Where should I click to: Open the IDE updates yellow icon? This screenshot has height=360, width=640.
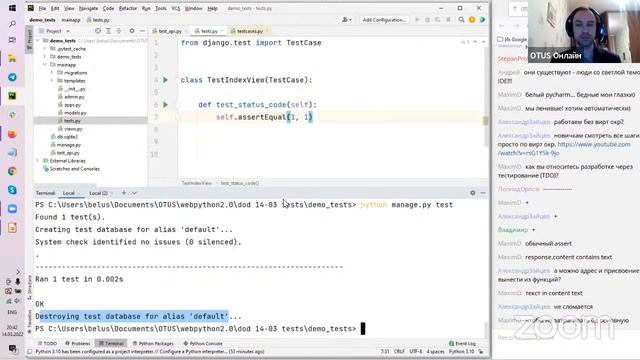472,20
